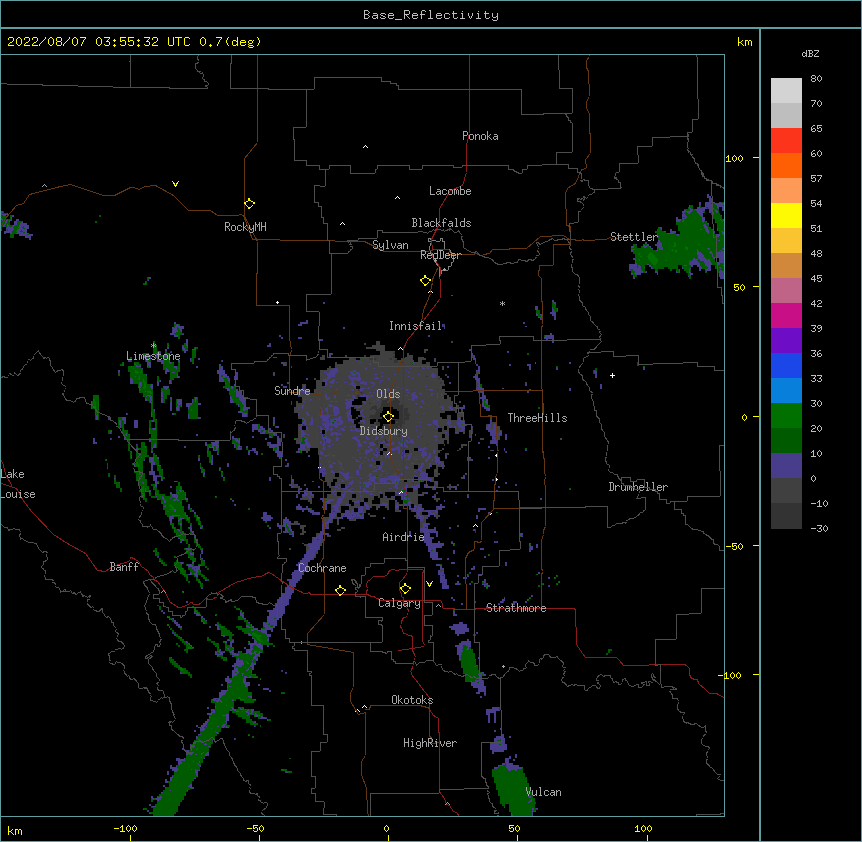The height and width of the screenshot is (842, 862).
Task: Pick the white 70-80 dBZ legend swatch
Action: [x=786, y=90]
